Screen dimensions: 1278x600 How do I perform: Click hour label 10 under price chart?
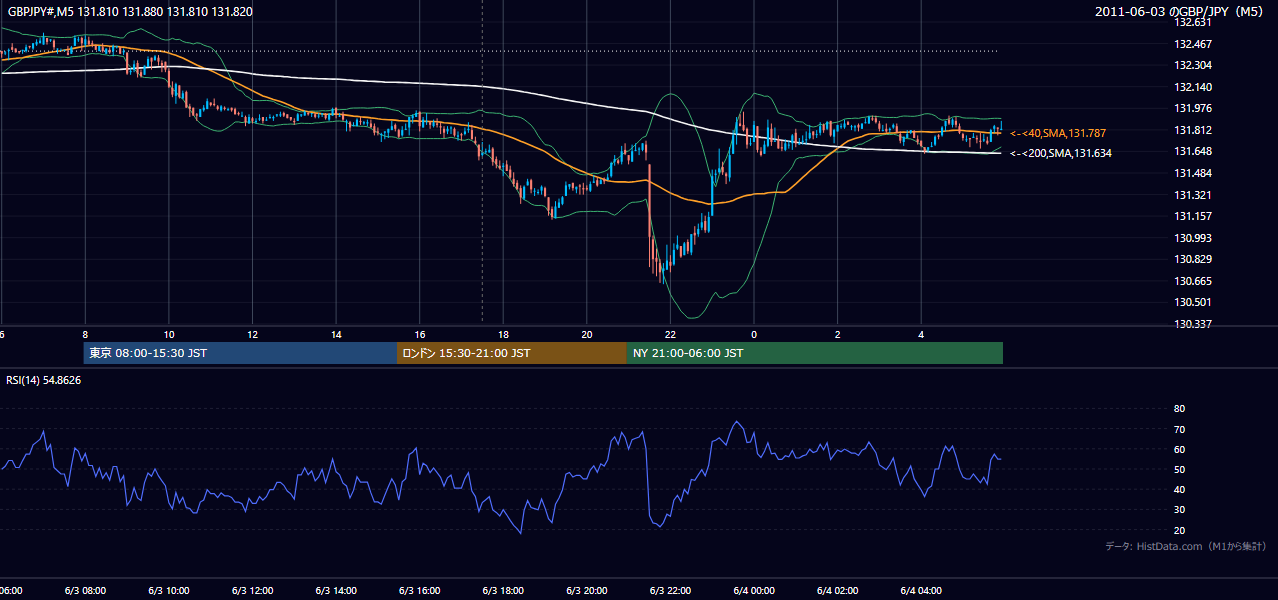[169, 335]
